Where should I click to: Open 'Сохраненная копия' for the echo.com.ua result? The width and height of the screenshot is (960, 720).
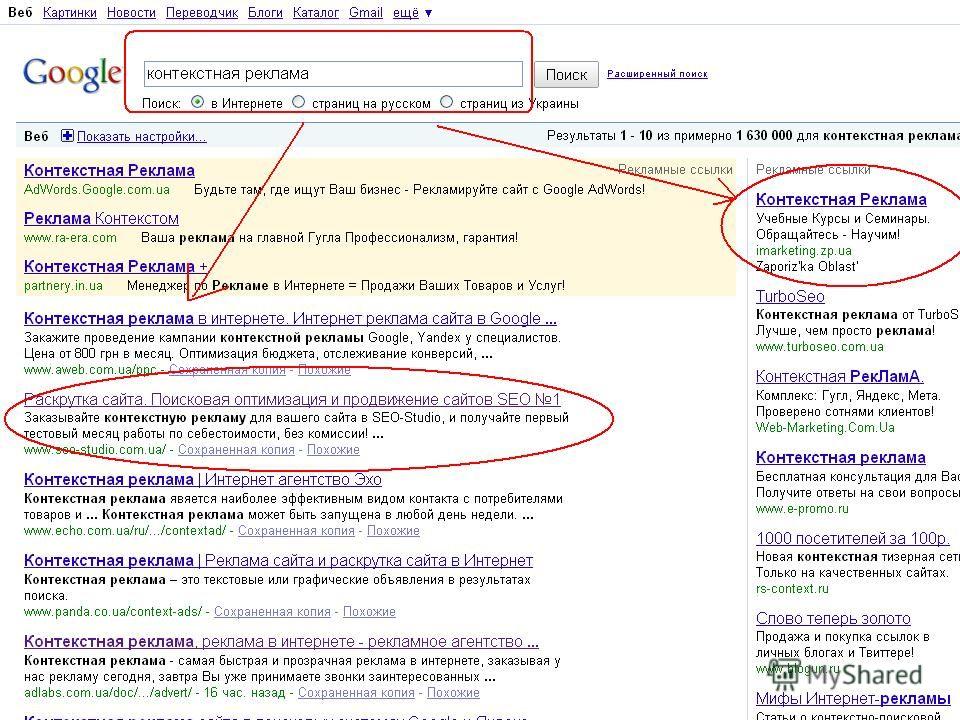(296, 531)
